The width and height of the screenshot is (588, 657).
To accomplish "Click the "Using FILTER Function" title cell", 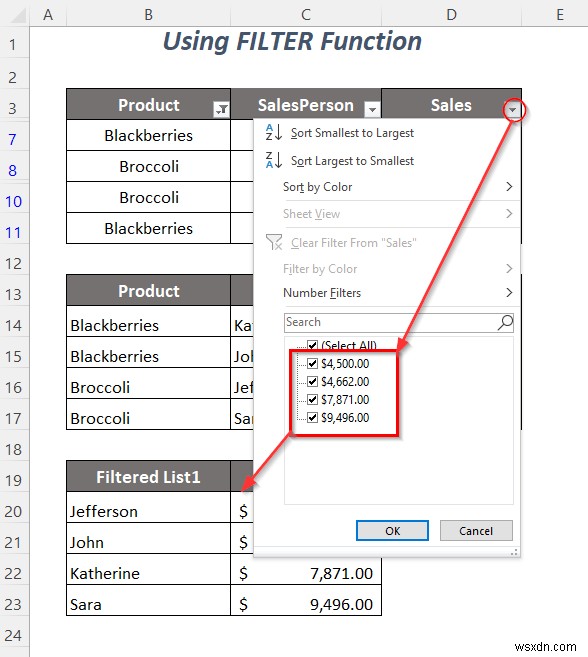I will (292, 42).
